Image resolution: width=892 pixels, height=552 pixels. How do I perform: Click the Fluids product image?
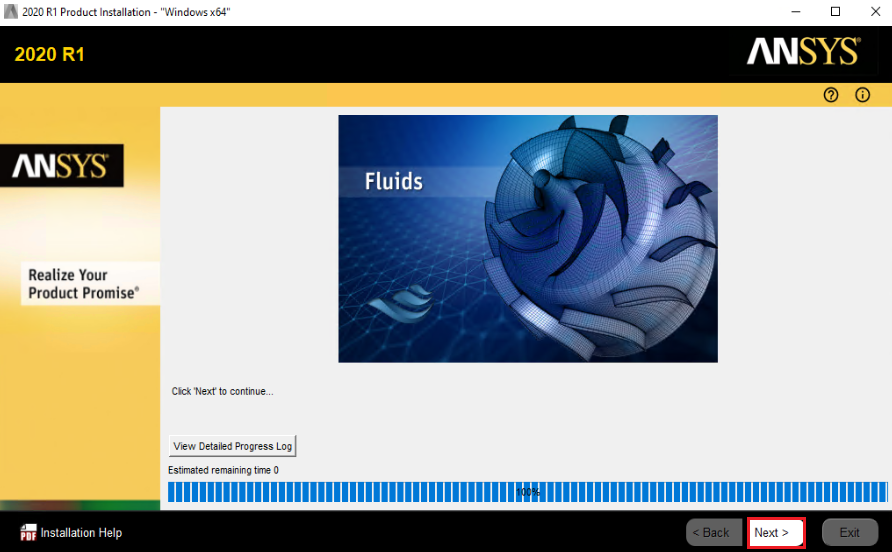(528, 238)
